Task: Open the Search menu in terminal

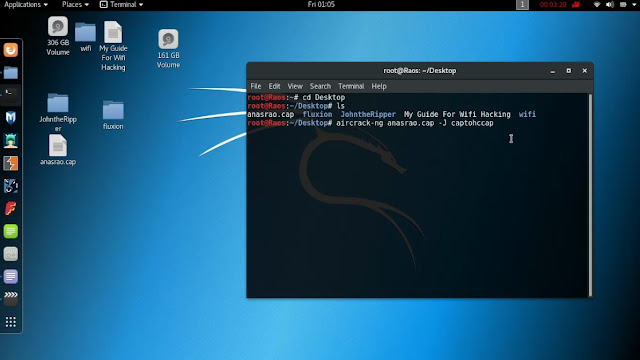Action: click(320, 86)
